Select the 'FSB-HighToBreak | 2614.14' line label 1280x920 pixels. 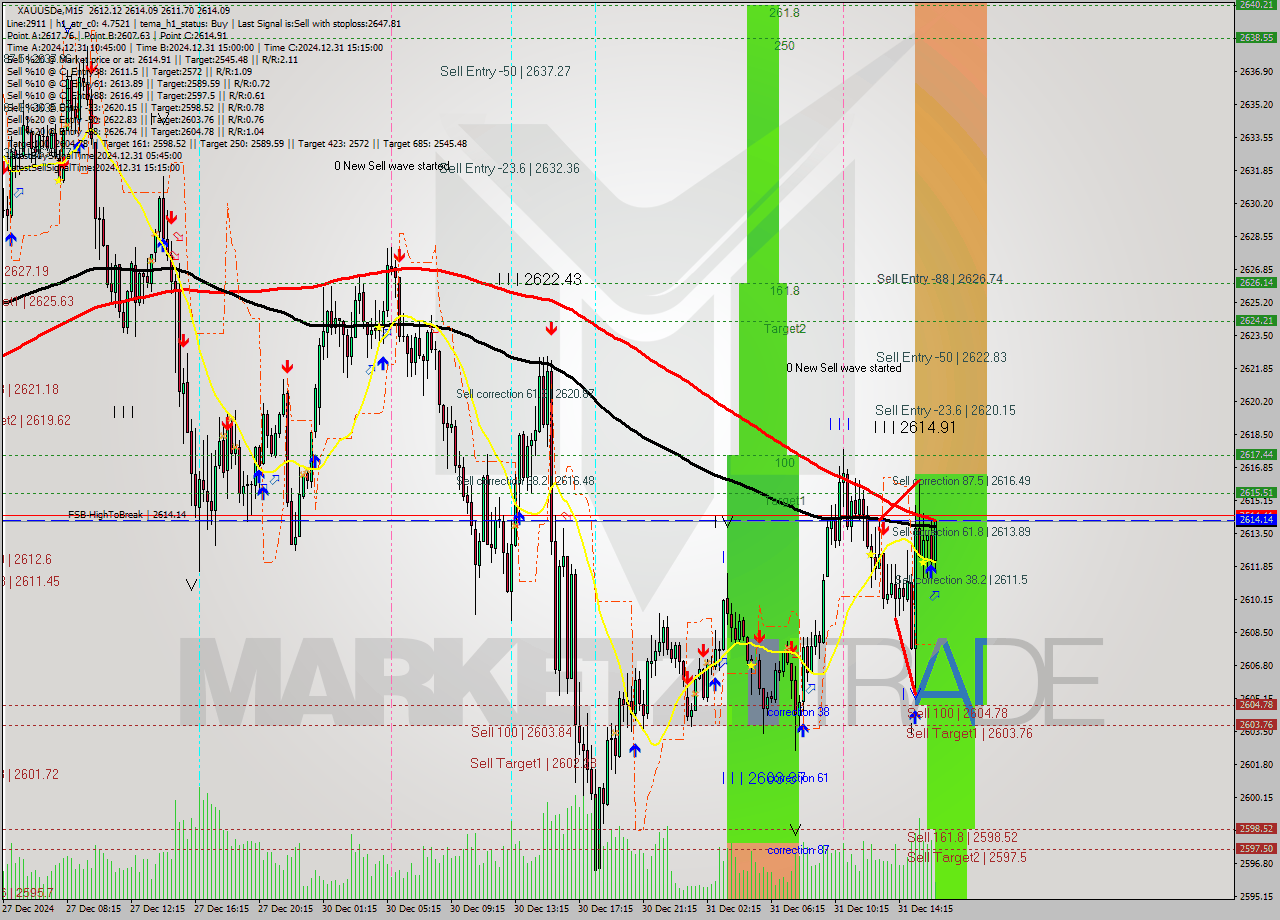click(127, 514)
